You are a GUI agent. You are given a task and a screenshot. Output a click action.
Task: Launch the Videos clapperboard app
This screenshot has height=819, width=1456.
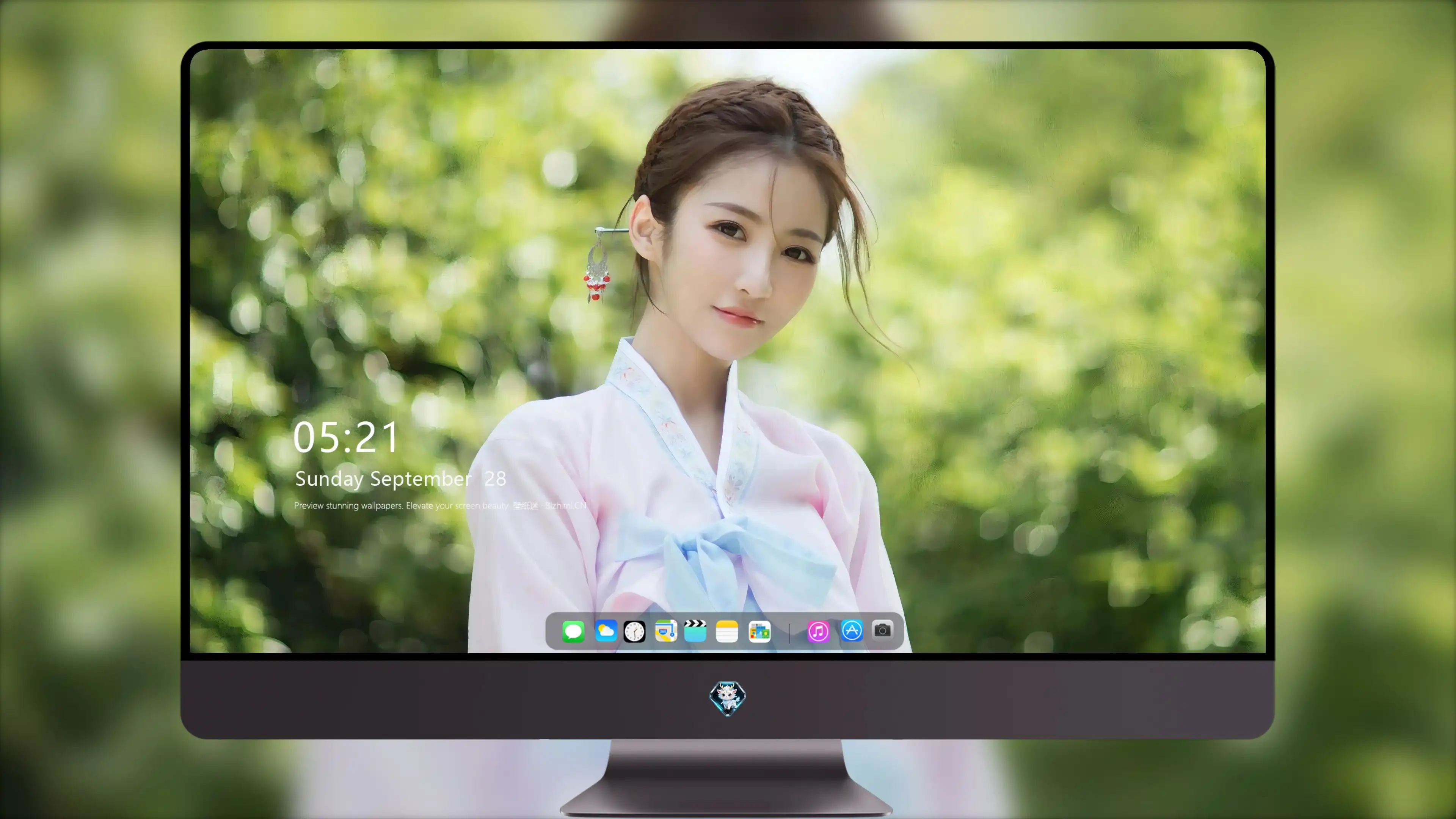click(695, 631)
